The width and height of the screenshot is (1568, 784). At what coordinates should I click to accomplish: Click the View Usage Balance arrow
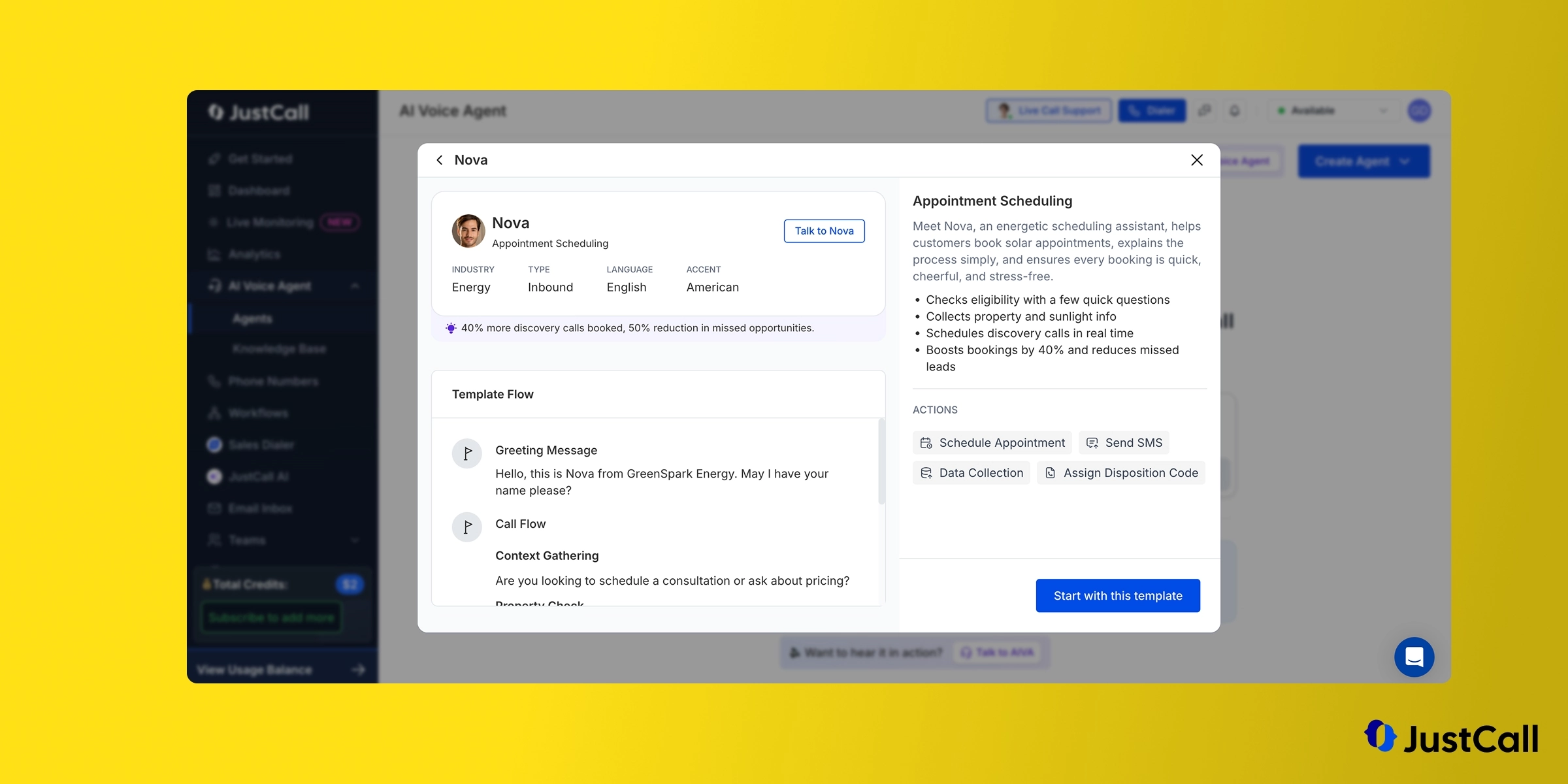[x=358, y=670]
